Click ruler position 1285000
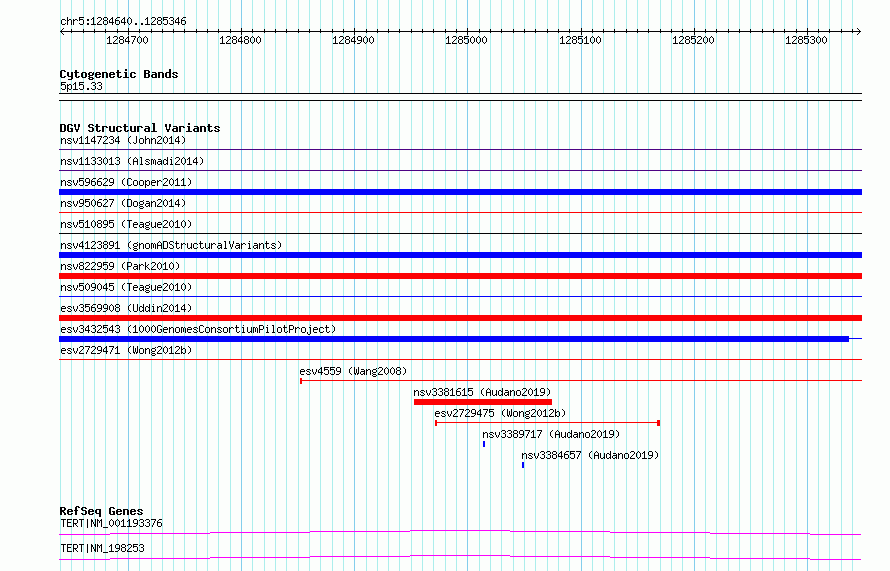Screen dimensions: 890x571 tap(467, 40)
